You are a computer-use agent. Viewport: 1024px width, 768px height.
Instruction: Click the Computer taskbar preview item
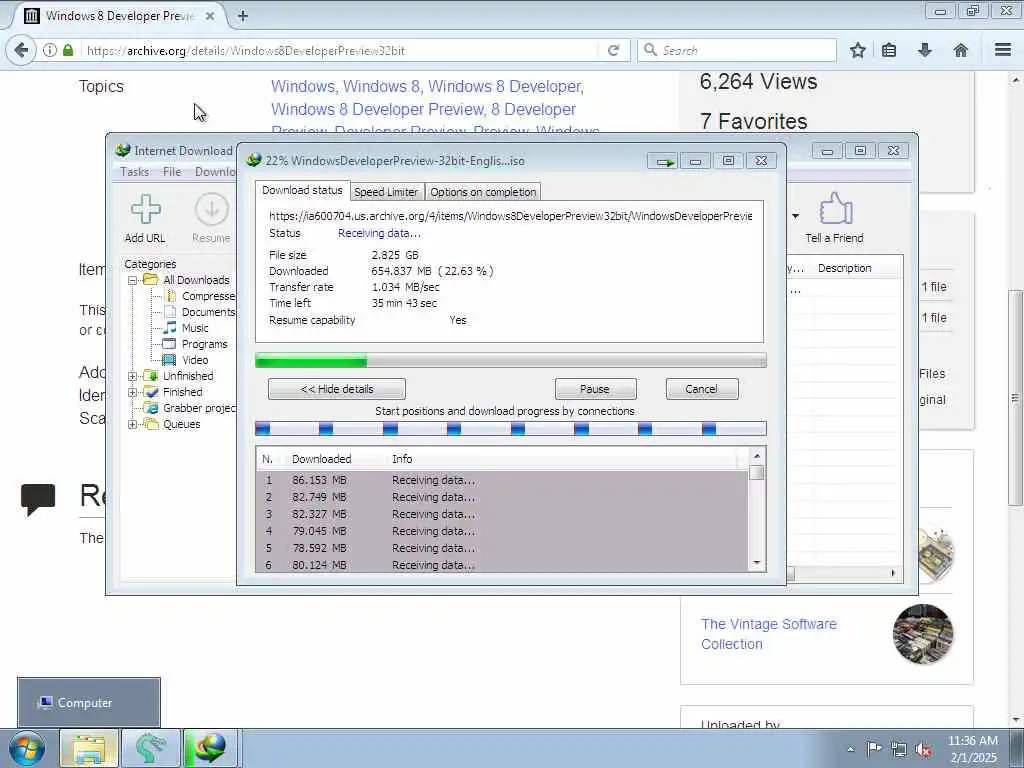(89, 703)
